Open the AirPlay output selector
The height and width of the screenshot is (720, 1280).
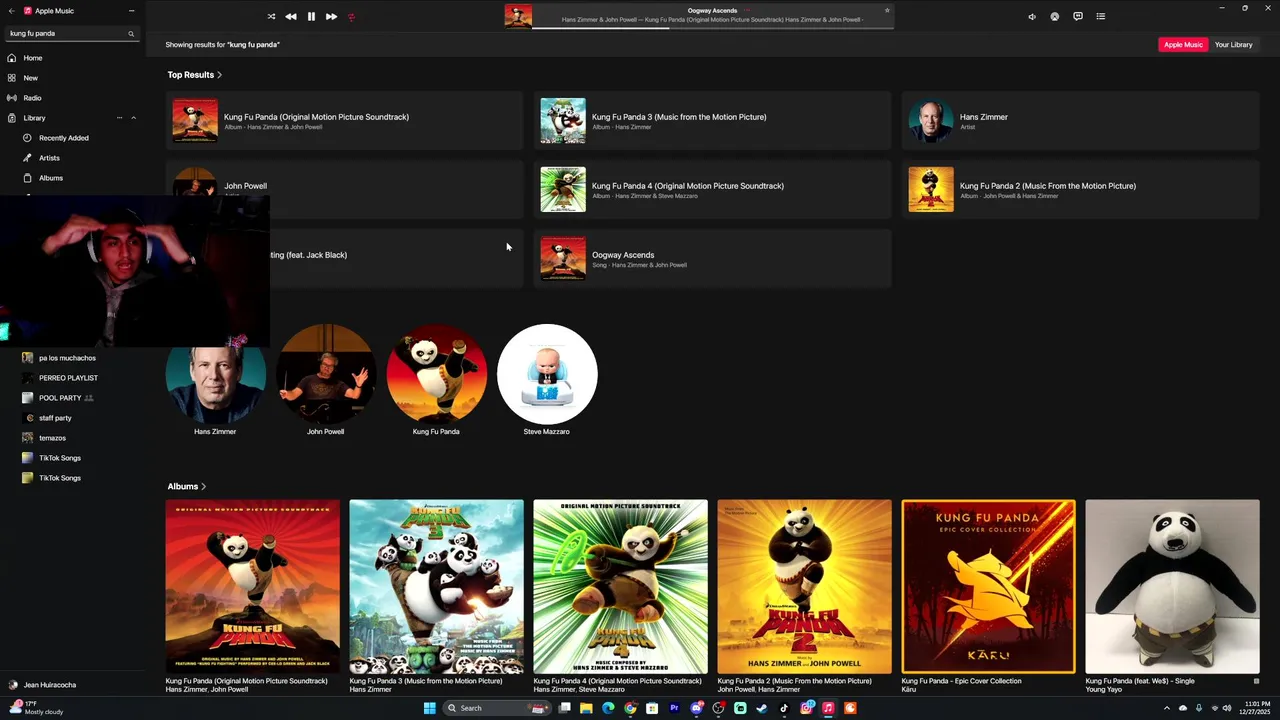(1054, 16)
